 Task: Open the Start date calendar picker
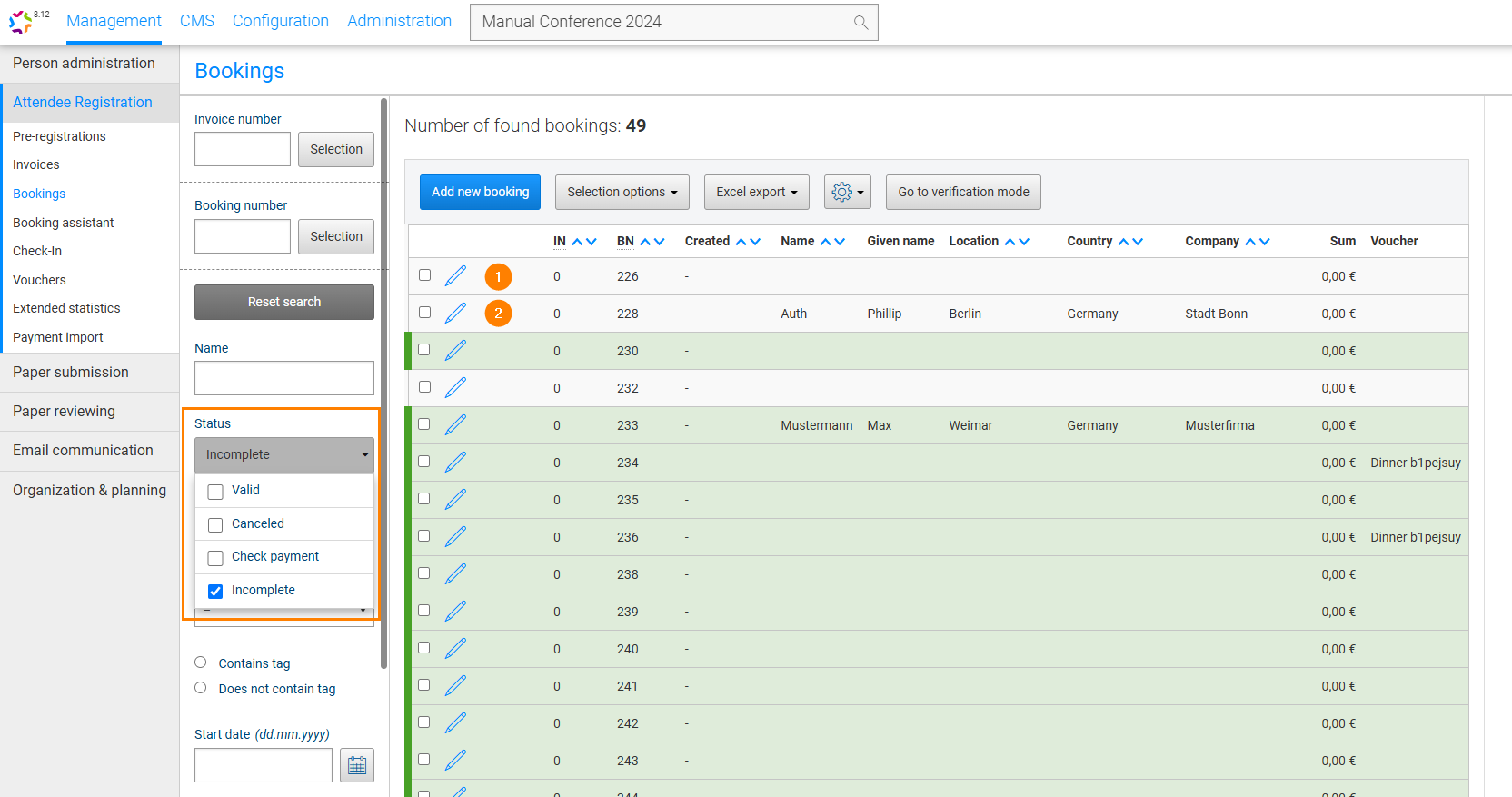tap(357, 766)
